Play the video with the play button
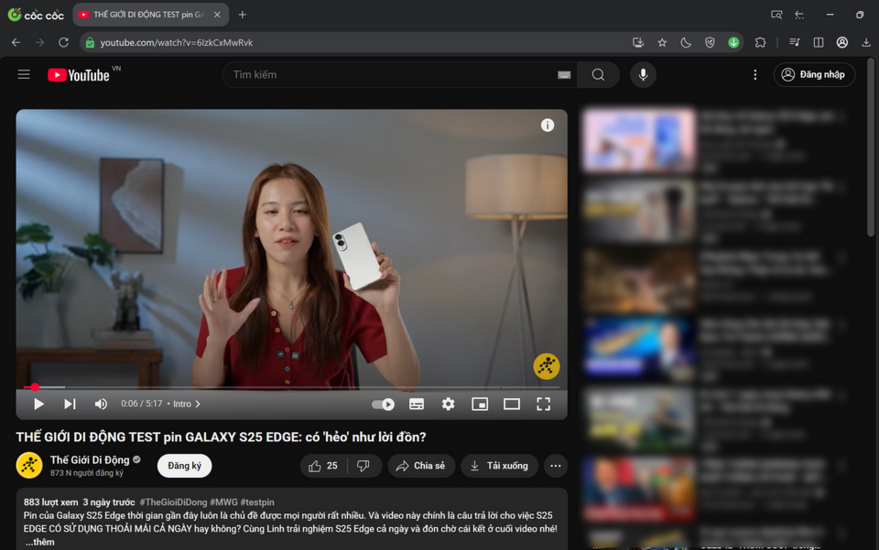This screenshot has height=550, width=879. [x=38, y=404]
